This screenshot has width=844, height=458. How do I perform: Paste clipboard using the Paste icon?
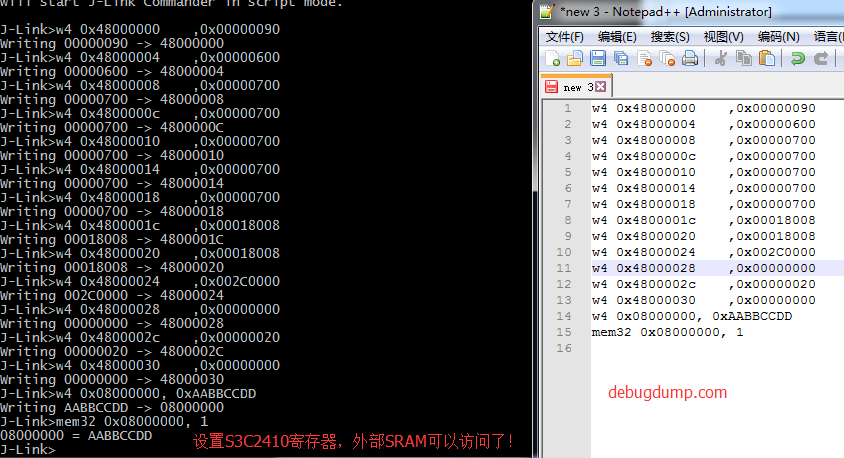(767, 58)
